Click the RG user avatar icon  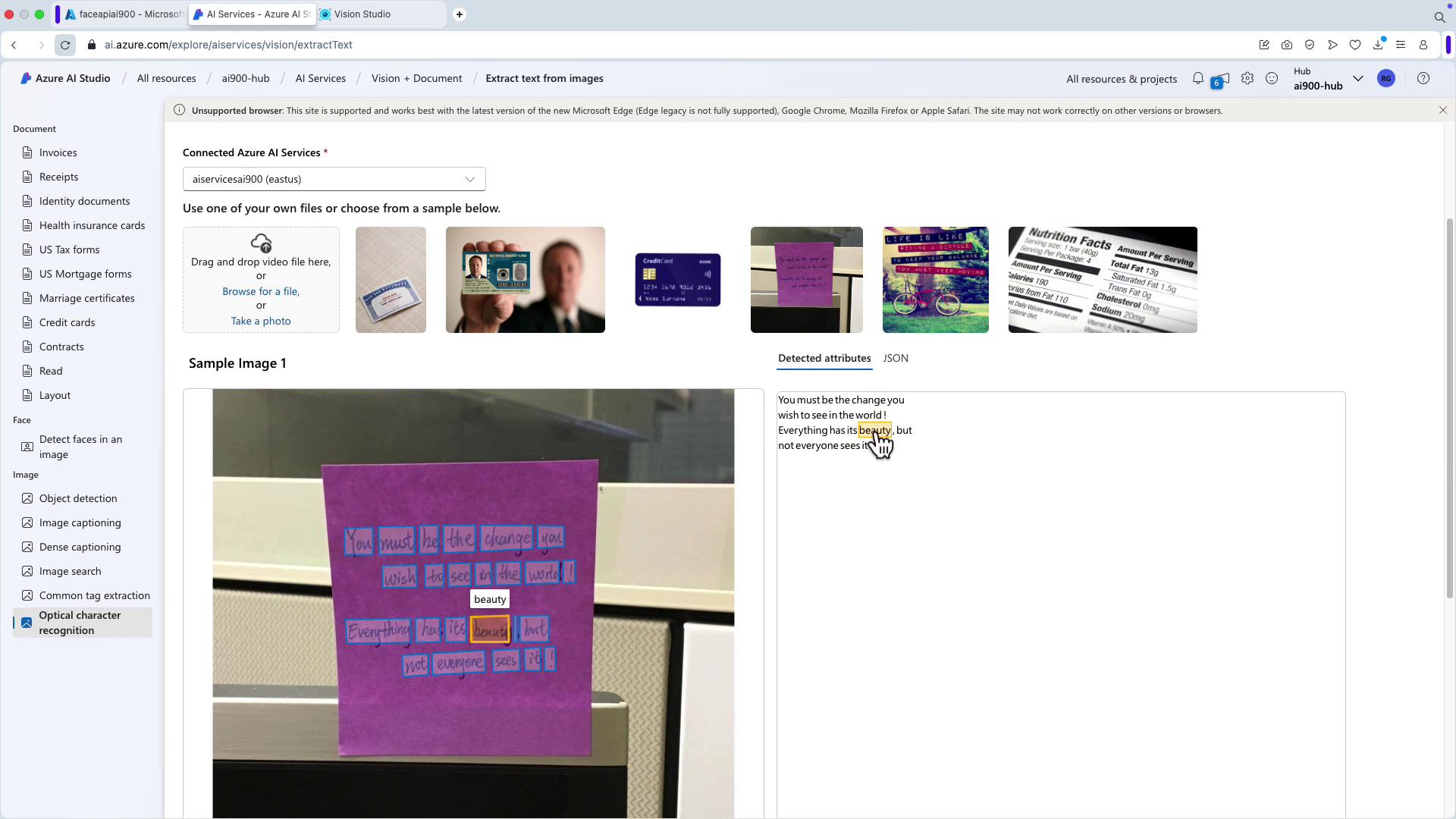(x=1386, y=78)
